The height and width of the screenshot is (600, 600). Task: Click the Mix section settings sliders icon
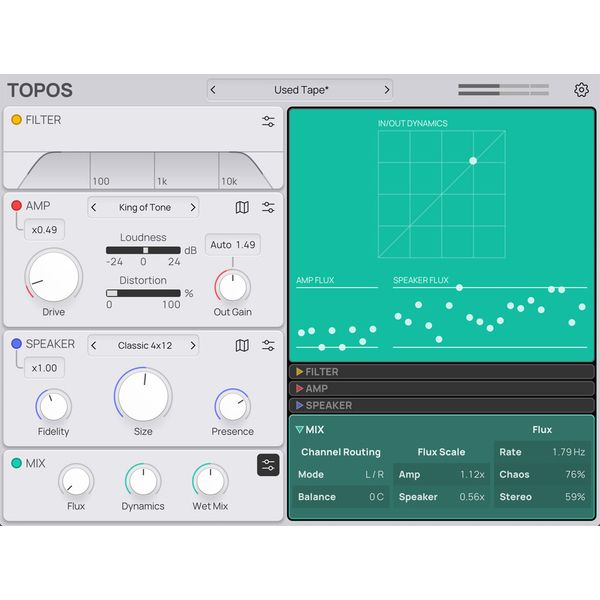(268, 465)
